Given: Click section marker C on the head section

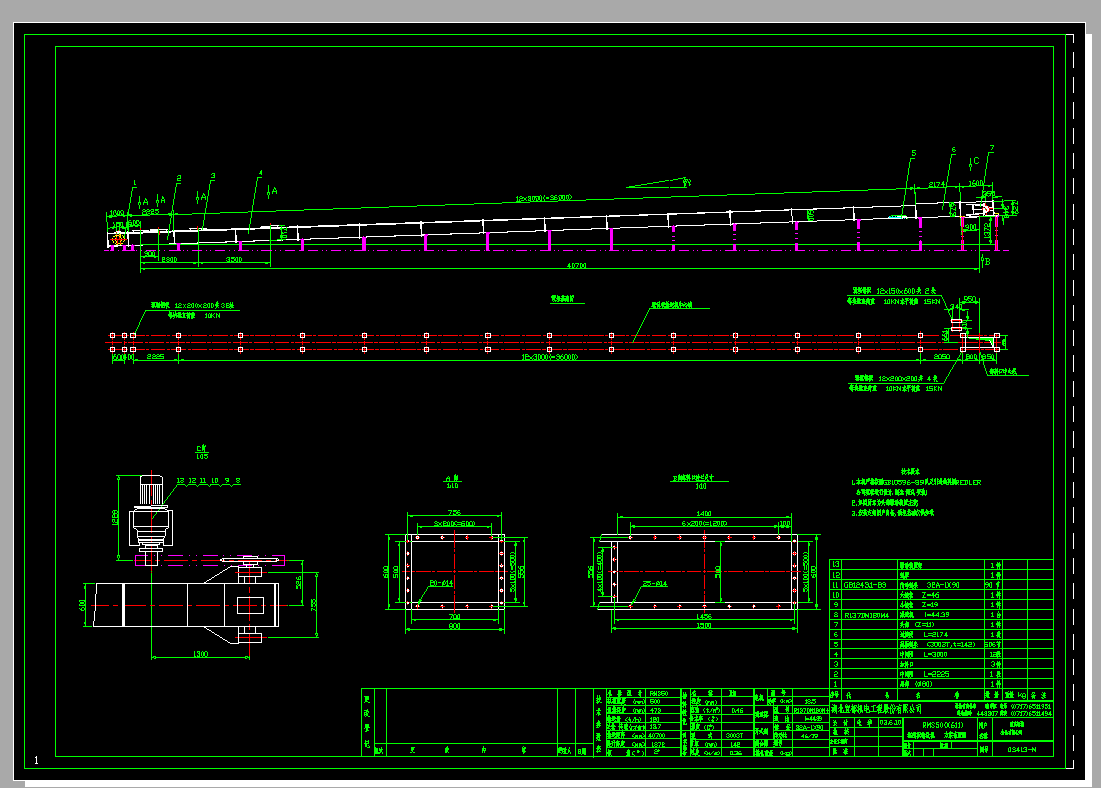Looking at the screenshot, I should coord(976,161).
